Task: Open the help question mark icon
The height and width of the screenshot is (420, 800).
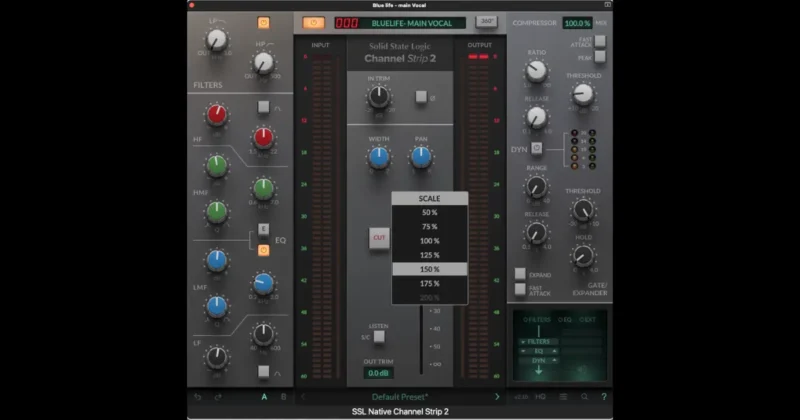Action: coord(604,397)
